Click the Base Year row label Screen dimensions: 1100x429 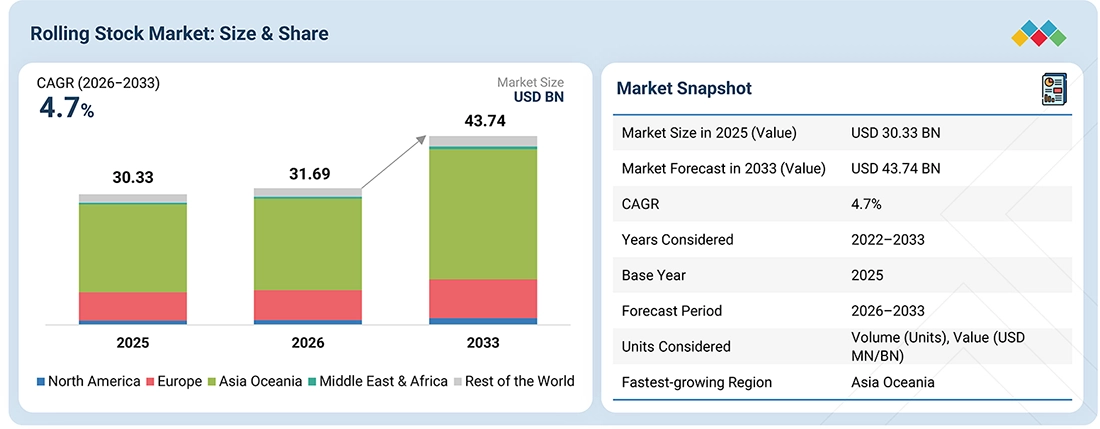tap(653, 275)
